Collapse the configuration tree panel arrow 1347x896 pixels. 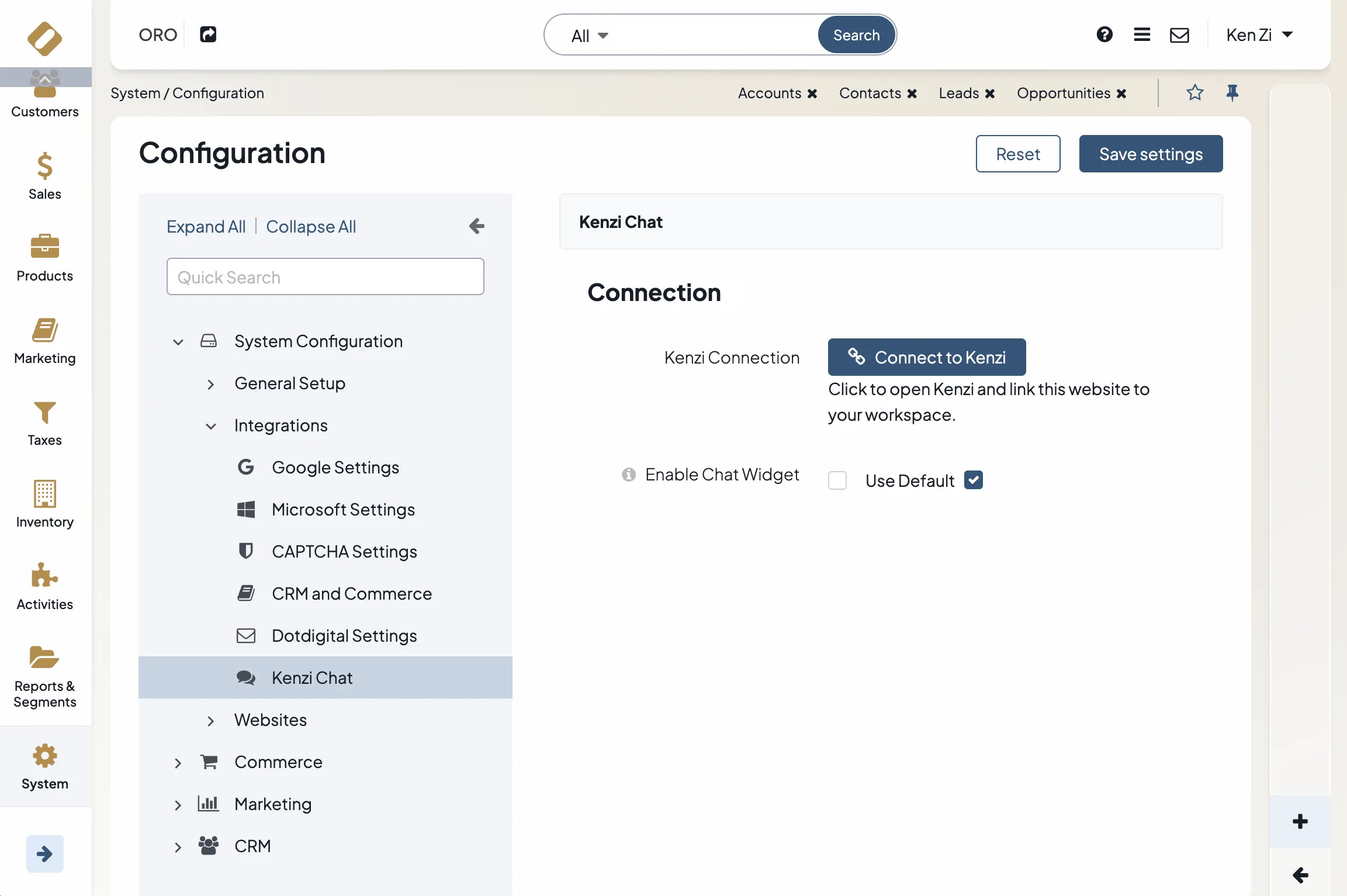tap(476, 226)
